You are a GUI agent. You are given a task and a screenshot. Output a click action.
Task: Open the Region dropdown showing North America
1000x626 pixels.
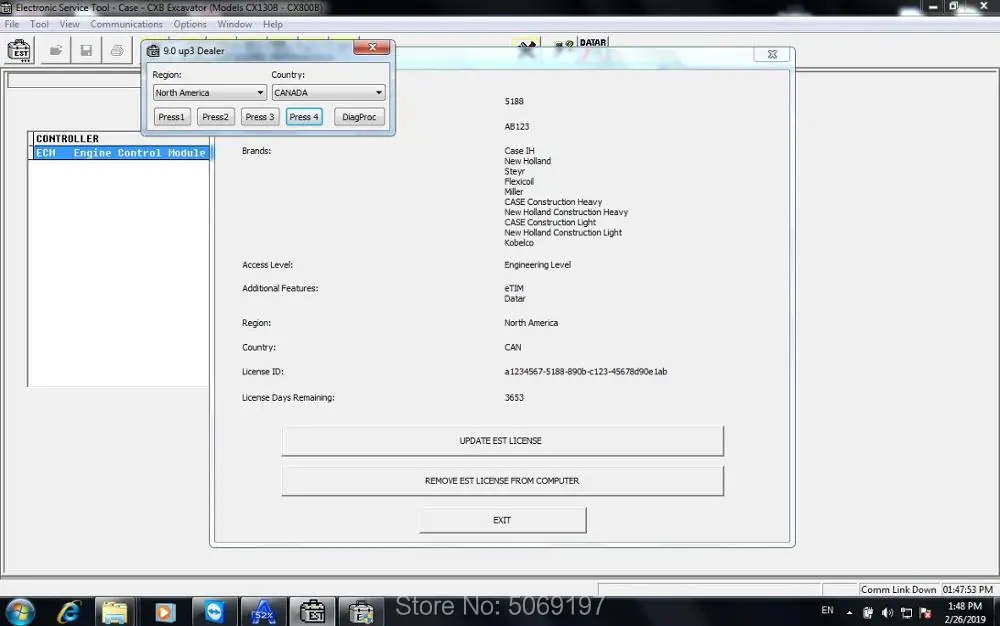pyautogui.click(x=209, y=92)
